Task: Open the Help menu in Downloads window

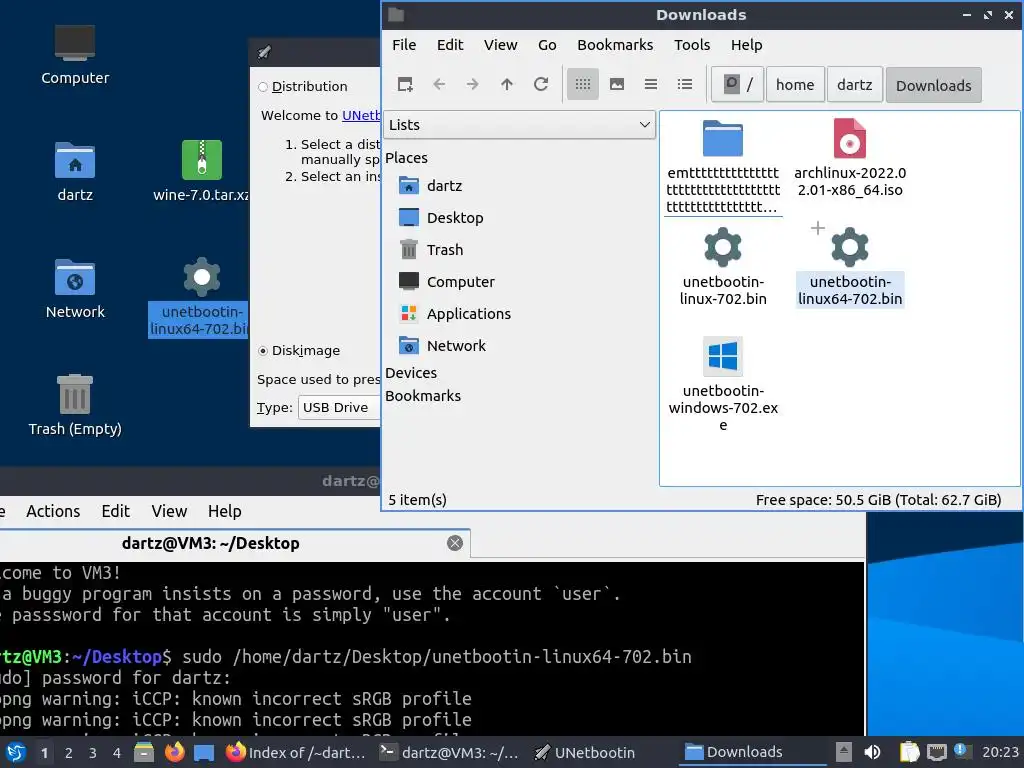Action: coord(746,45)
